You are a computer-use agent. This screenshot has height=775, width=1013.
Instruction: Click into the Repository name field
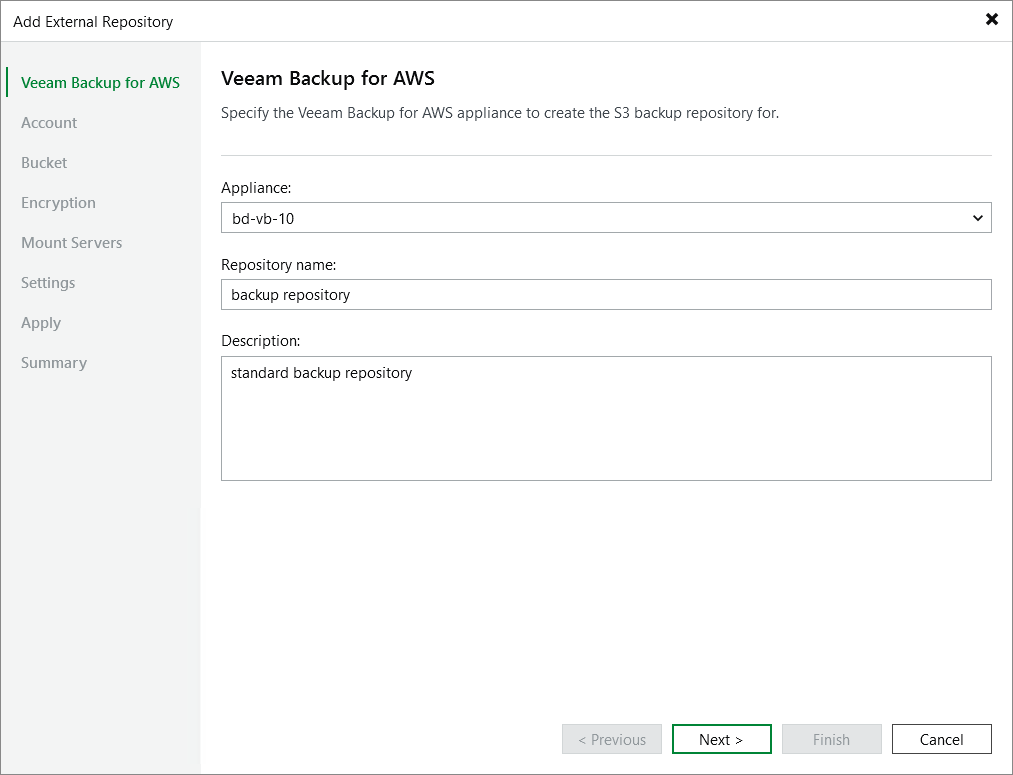coord(606,294)
